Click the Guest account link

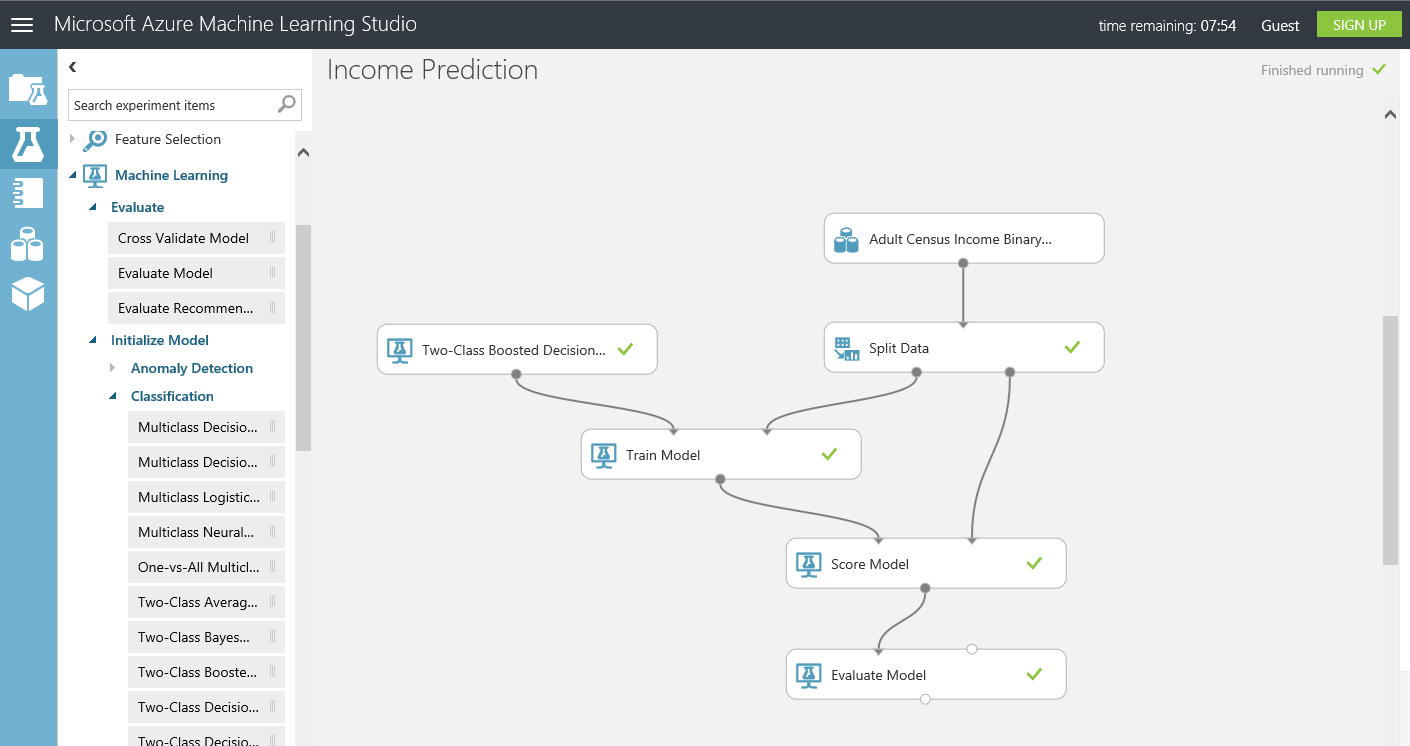click(1280, 26)
